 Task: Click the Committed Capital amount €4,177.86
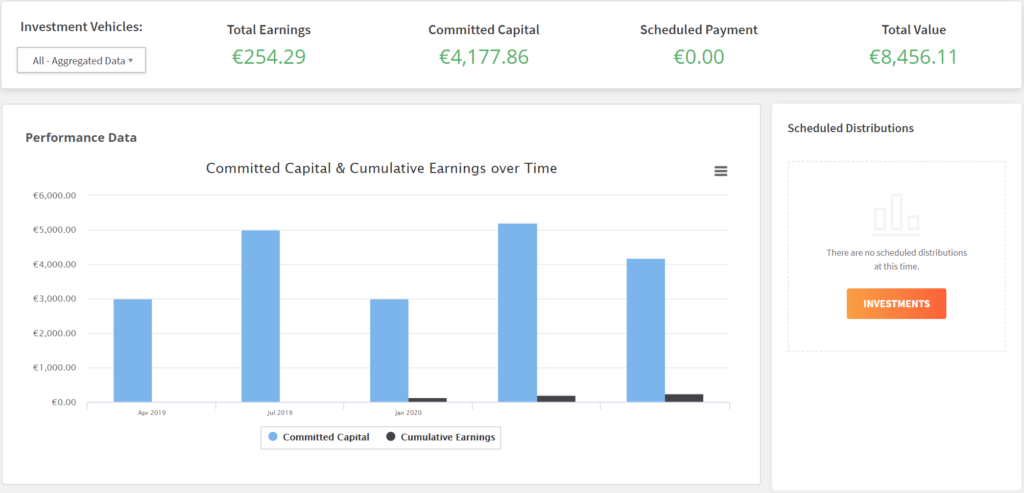(x=484, y=57)
